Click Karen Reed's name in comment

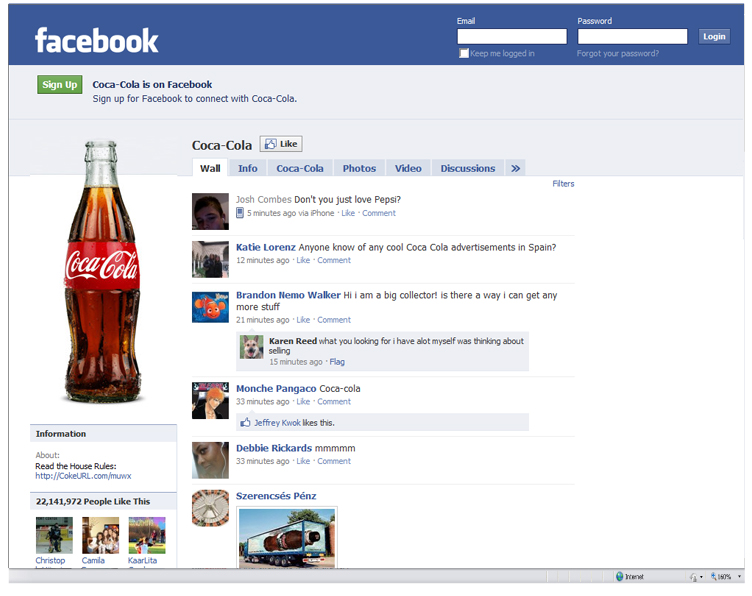(293, 341)
